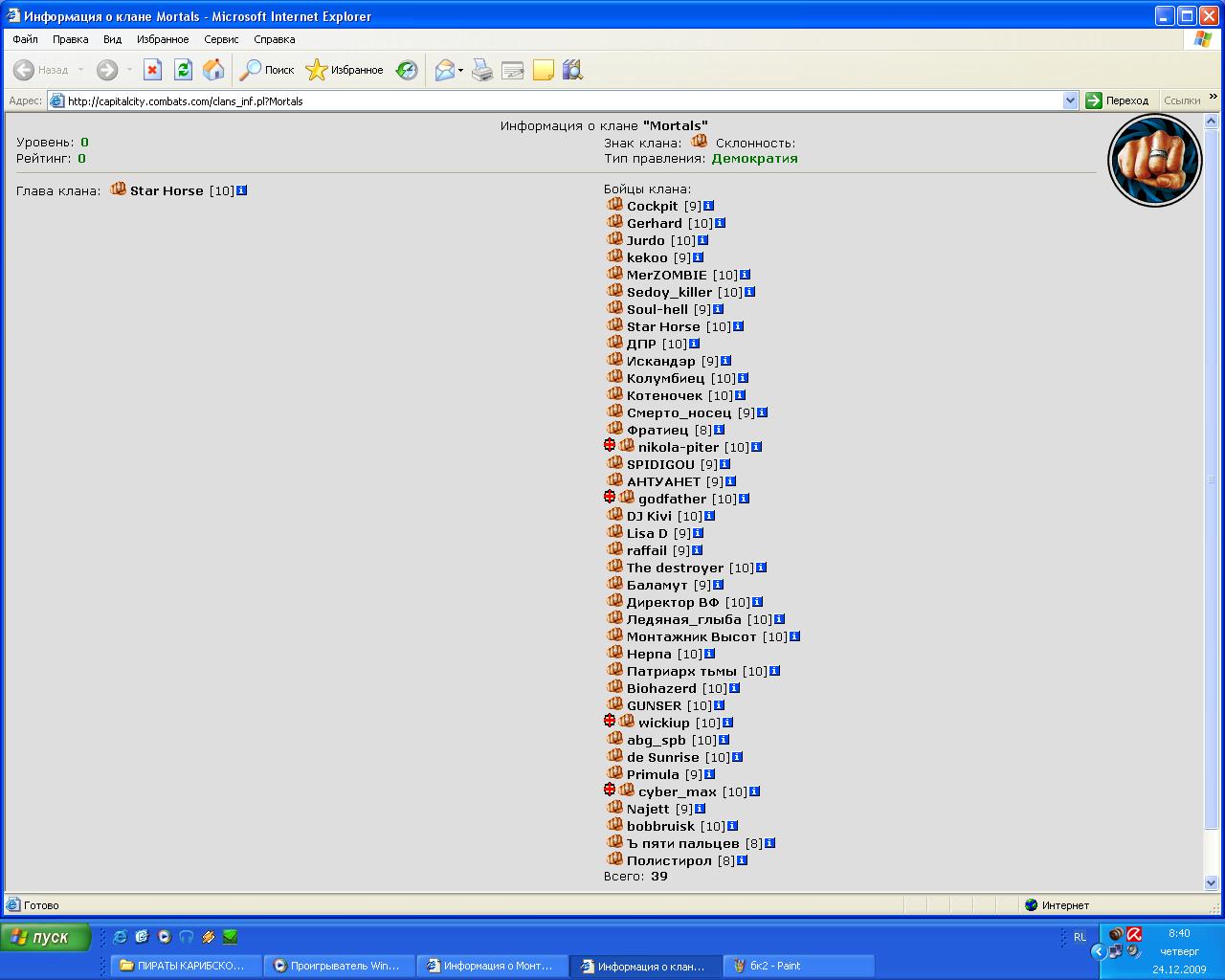Click the Forward arrow button
The width and height of the screenshot is (1225, 980).
coord(107,70)
